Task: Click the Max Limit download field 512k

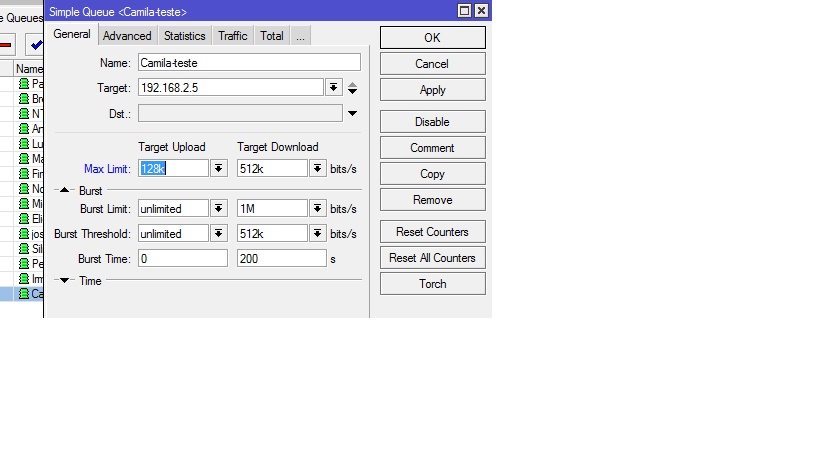Action: [272, 169]
